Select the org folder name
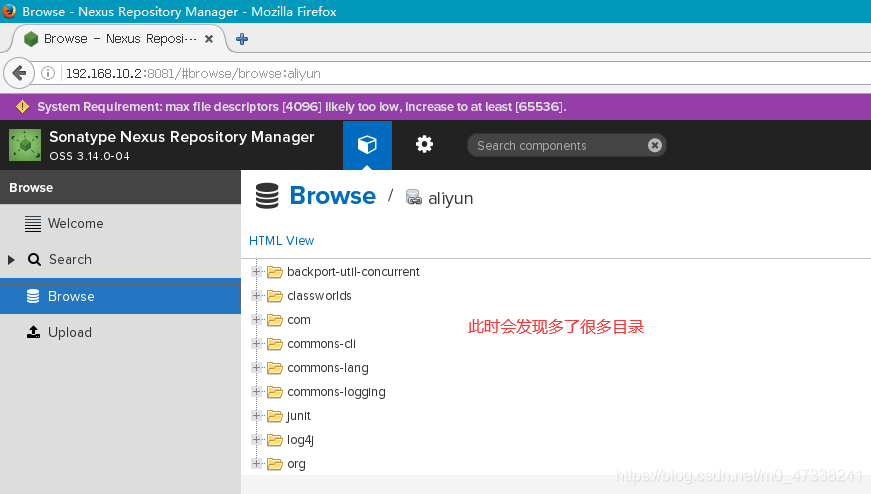The width and height of the screenshot is (871, 494). click(296, 464)
